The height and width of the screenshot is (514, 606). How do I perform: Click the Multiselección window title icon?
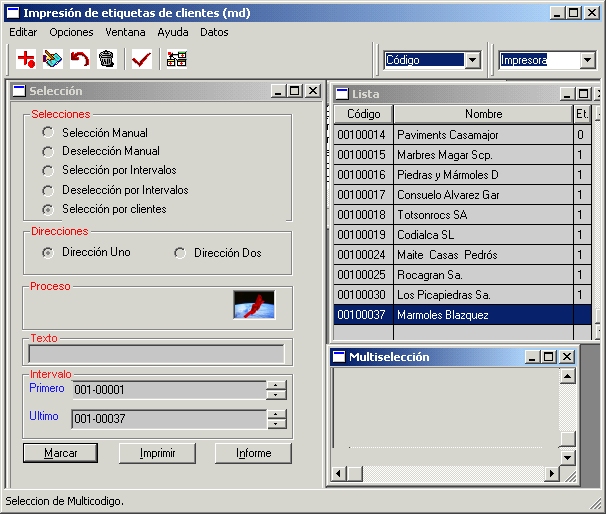[339, 356]
